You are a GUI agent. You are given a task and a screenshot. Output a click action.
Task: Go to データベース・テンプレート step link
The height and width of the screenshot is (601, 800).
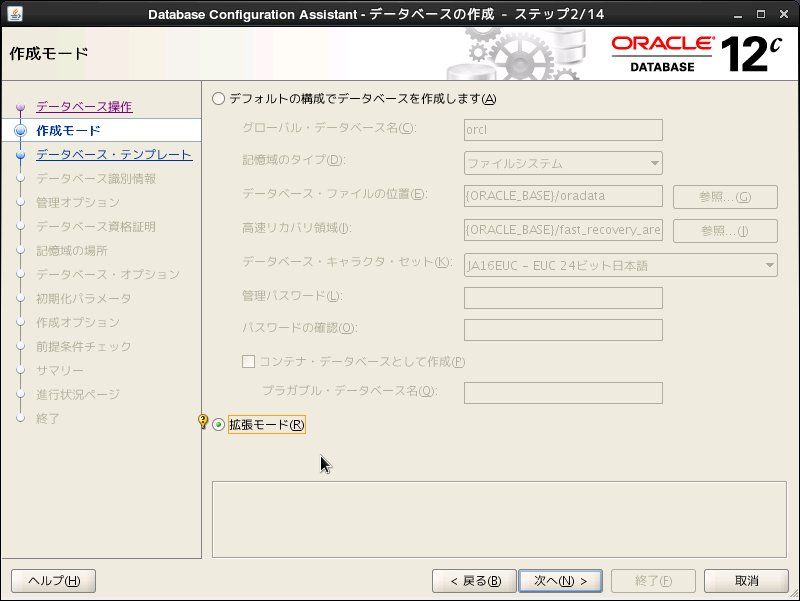tap(114, 155)
